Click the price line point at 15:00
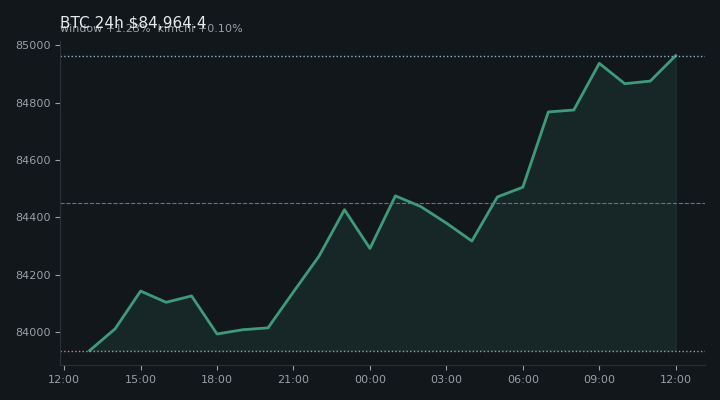 point(141,291)
